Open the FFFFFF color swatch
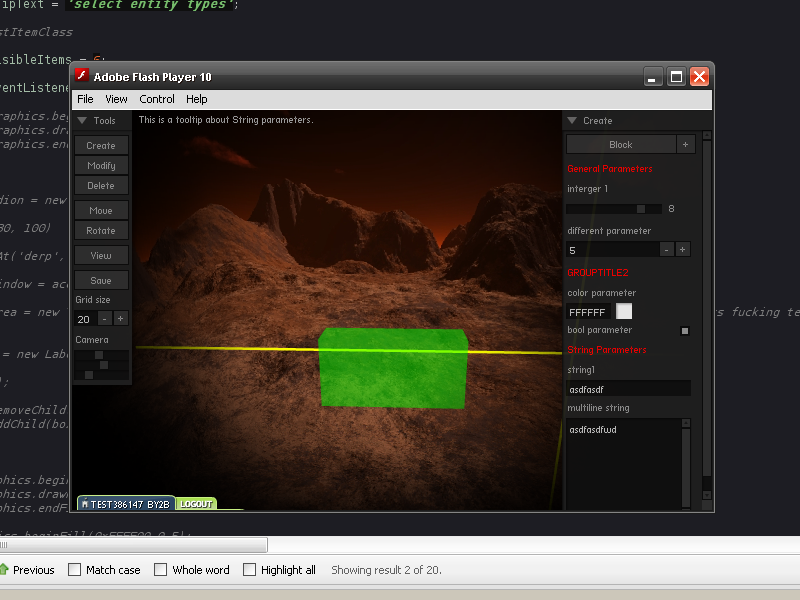The image size is (800, 600). coord(625,312)
